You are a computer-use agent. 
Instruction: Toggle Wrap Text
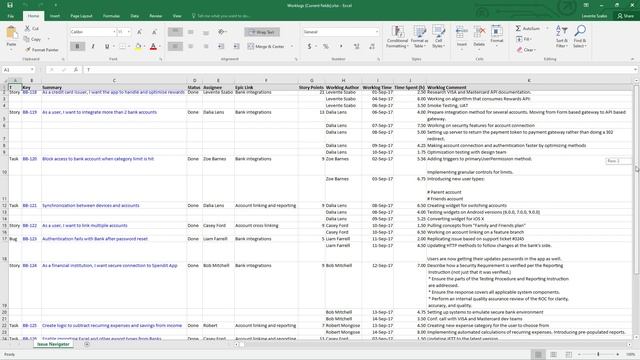click(262, 32)
